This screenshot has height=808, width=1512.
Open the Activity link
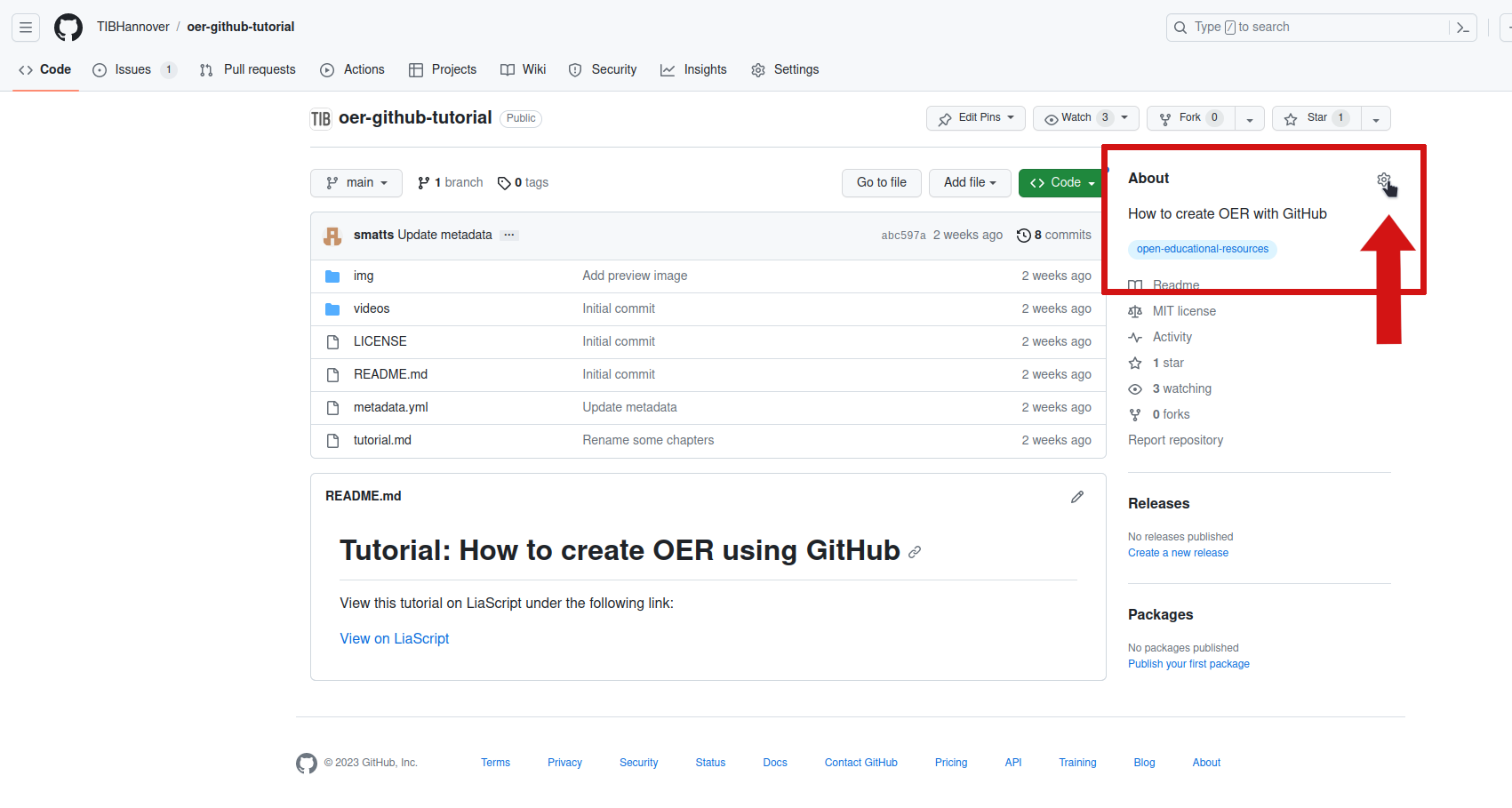(1160, 338)
